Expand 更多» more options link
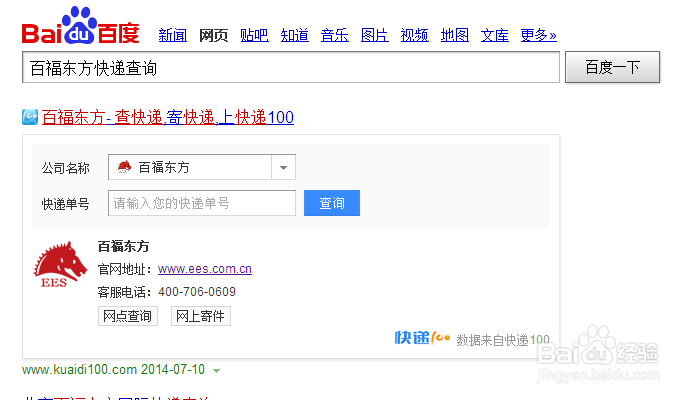Screen dimensions: 700x400 coord(538,35)
